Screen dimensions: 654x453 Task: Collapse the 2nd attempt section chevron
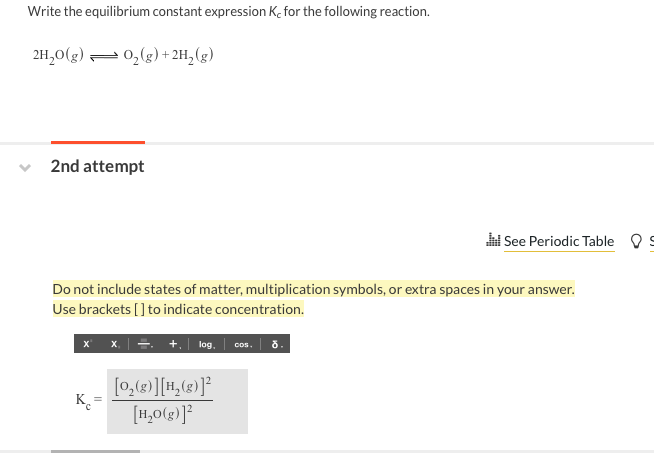25,168
